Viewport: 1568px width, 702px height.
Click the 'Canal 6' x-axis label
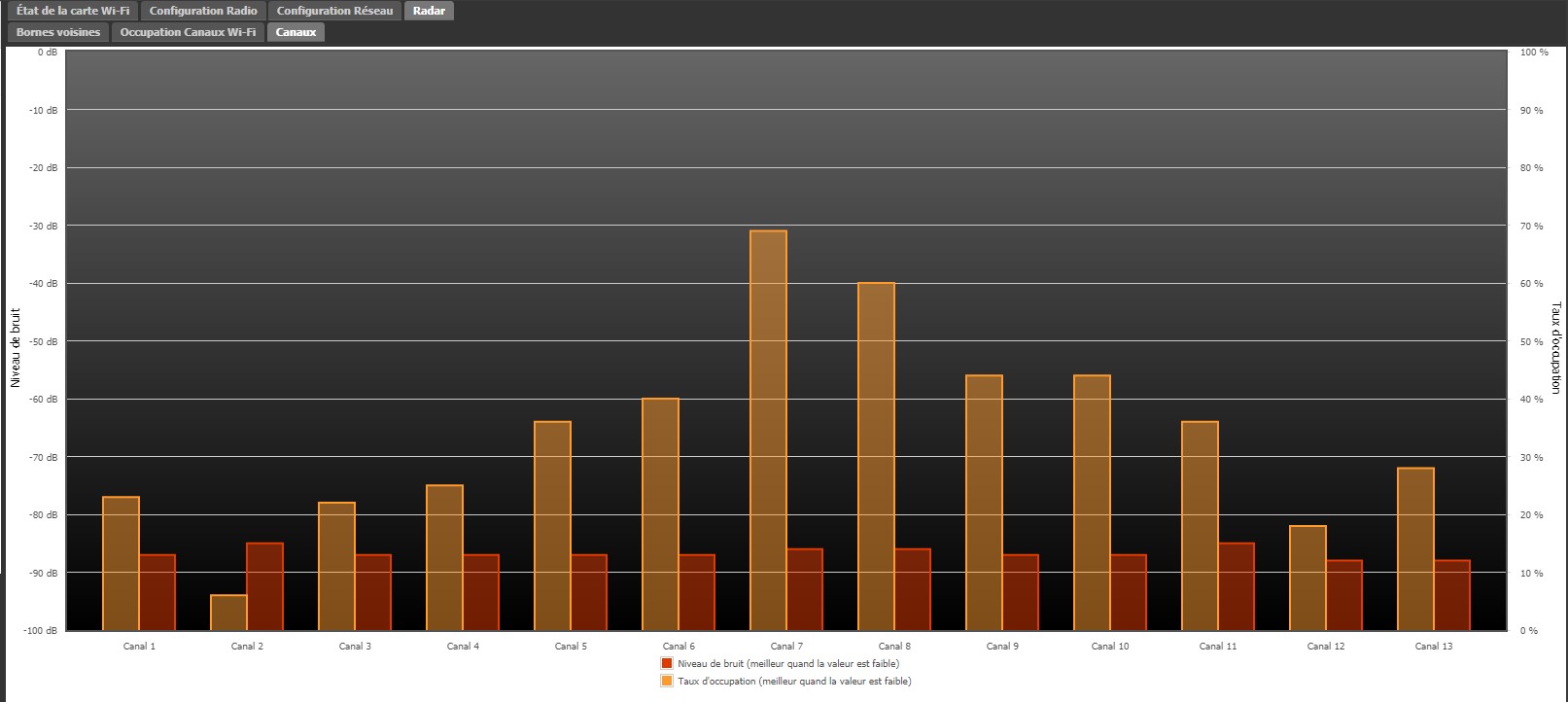point(679,646)
